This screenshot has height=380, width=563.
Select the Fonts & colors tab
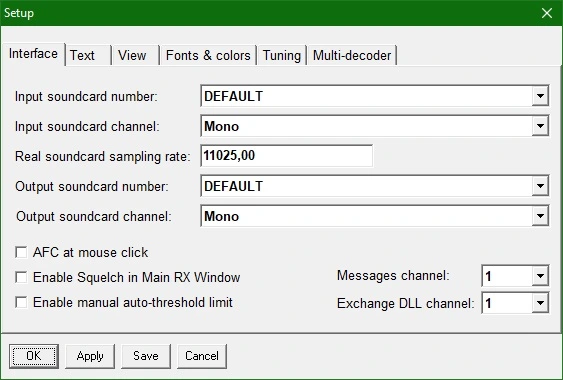click(208, 55)
